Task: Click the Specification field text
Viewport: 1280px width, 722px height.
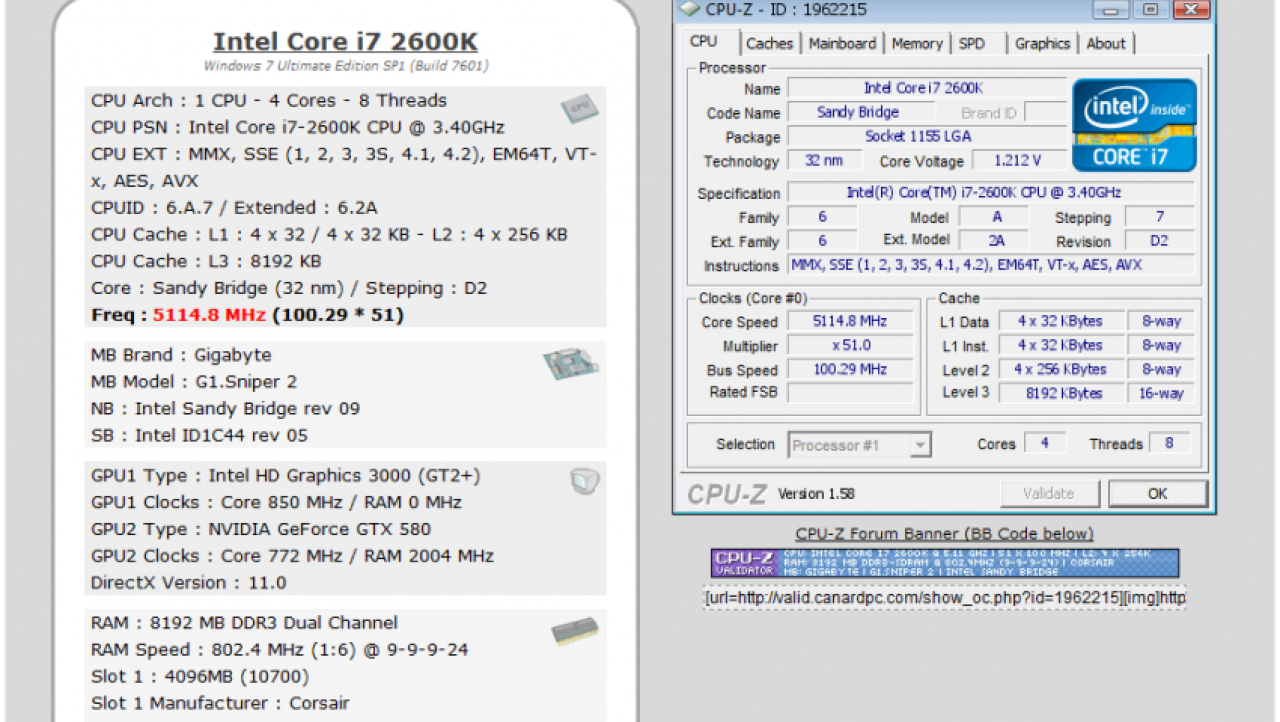Action: coord(990,193)
